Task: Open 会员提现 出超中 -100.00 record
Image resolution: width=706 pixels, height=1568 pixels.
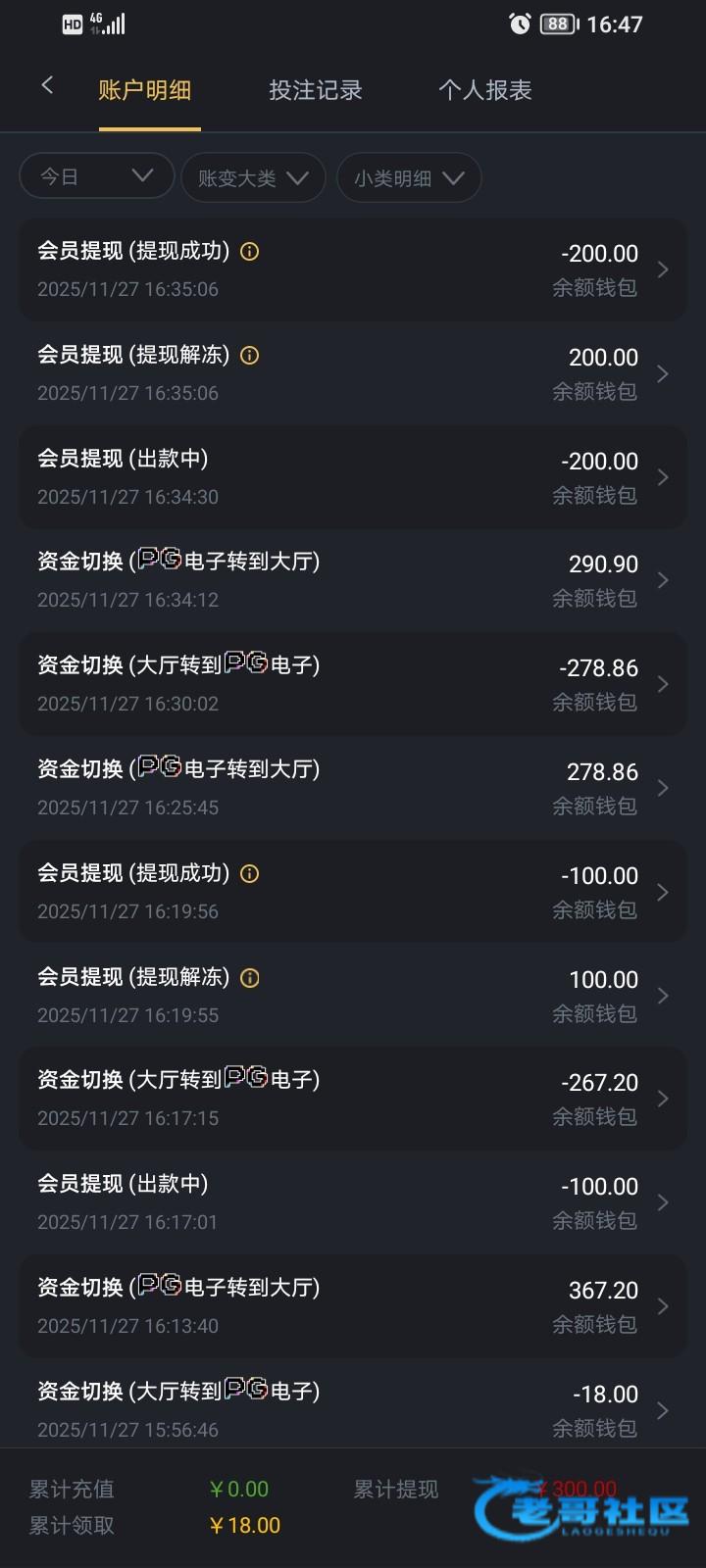Action: (353, 1202)
